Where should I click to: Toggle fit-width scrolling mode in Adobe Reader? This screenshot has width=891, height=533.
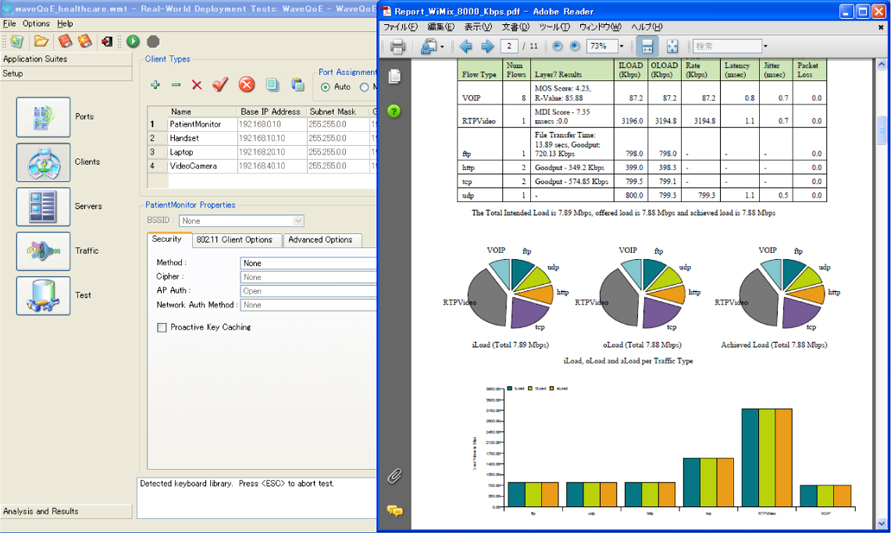647,46
